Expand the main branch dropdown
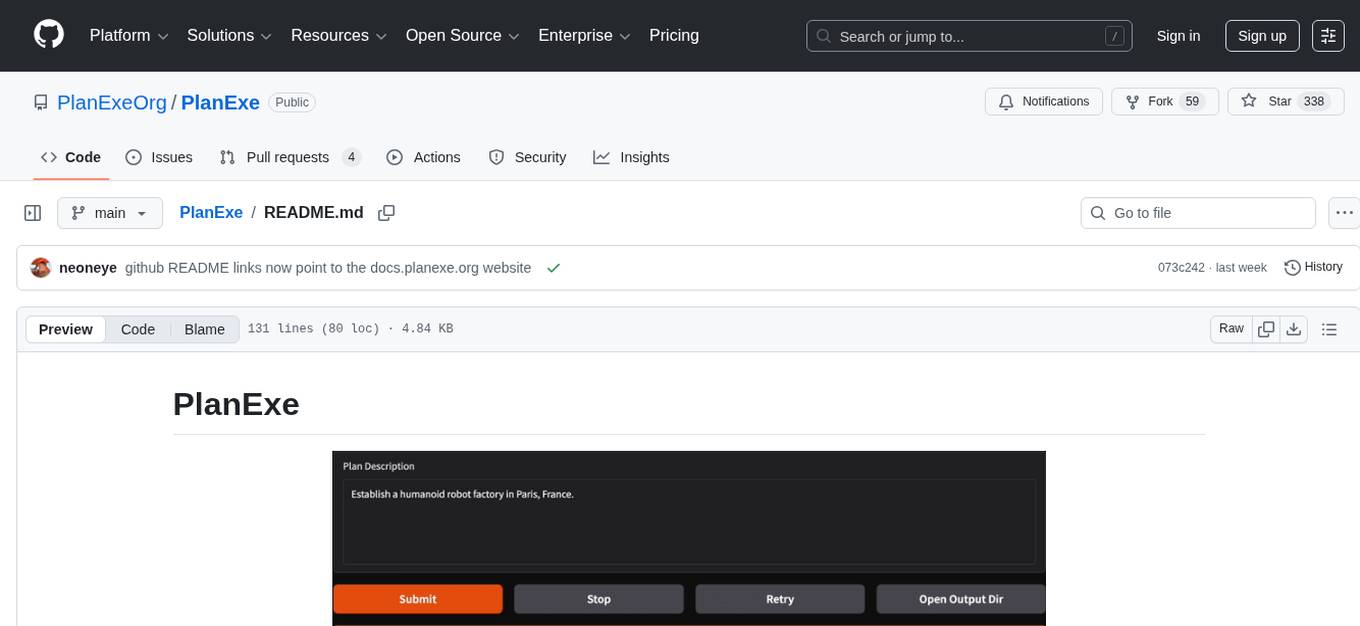 point(109,213)
